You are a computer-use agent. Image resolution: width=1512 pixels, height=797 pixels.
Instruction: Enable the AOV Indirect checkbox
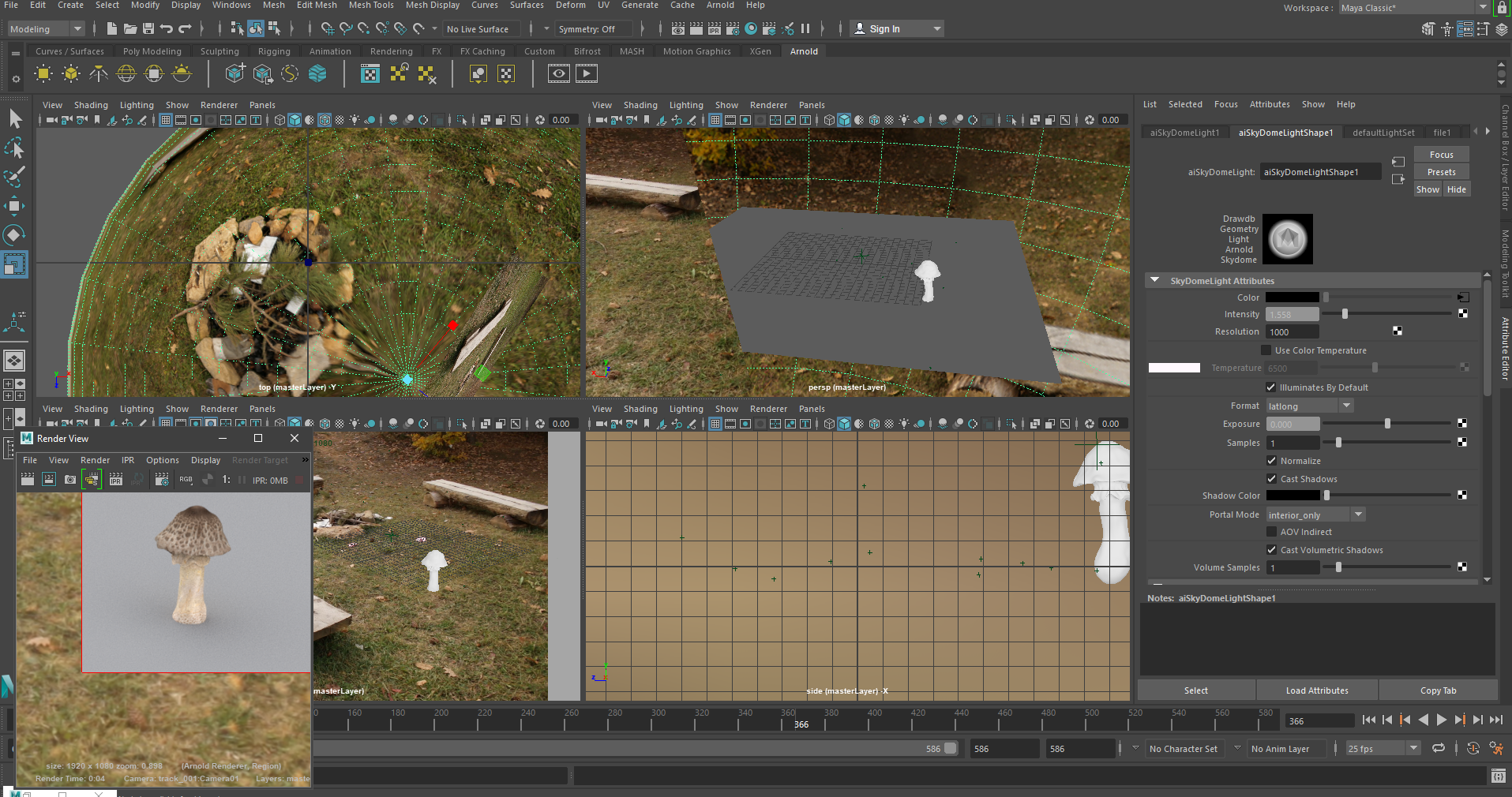[1271, 532]
